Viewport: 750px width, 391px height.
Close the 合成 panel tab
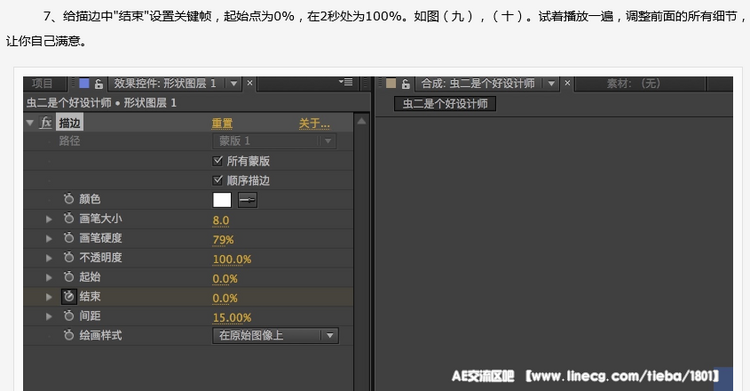tap(567, 83)
